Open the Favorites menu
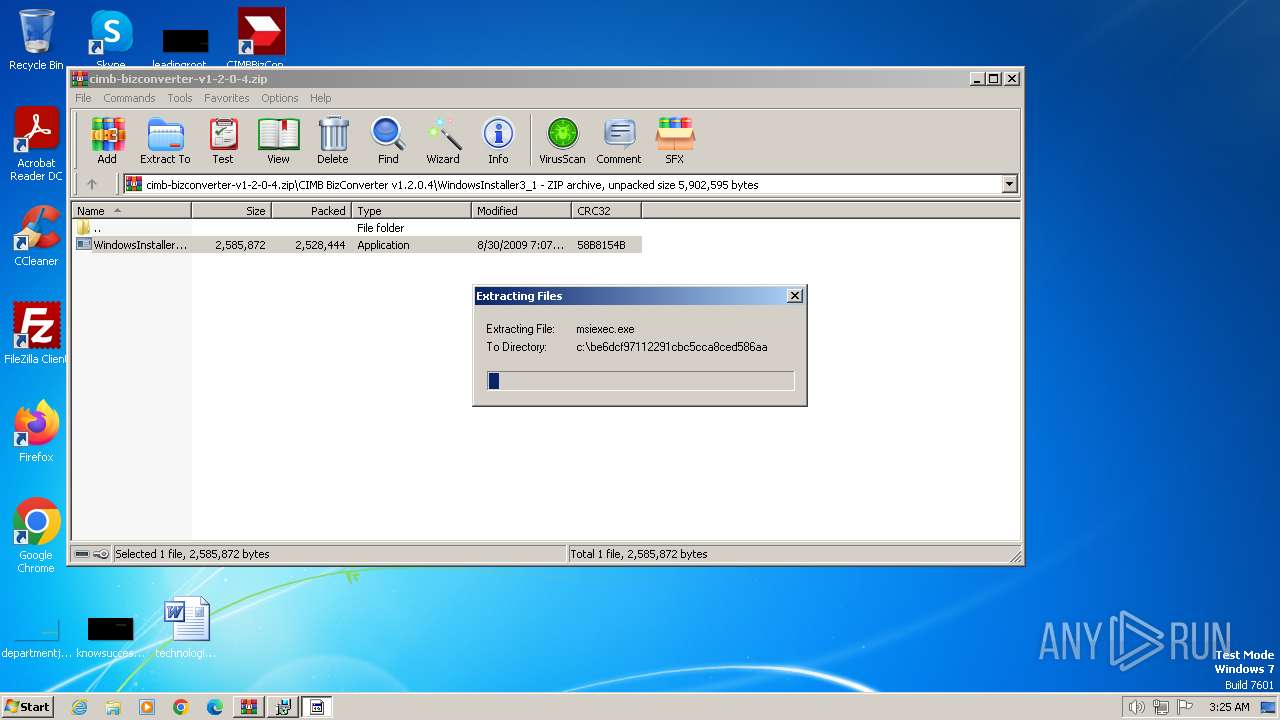 coord(227,98)
